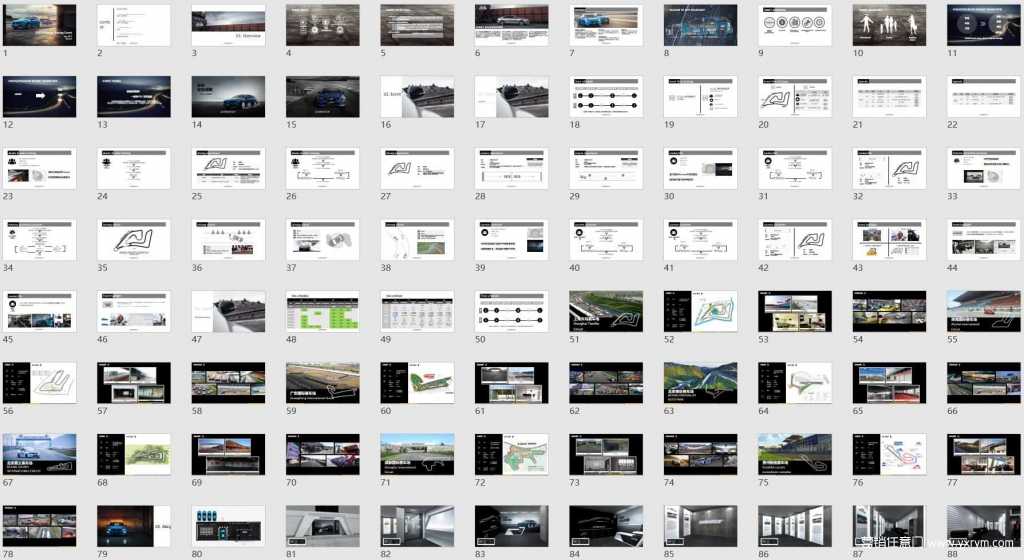The height and width of the screenshot is (560, 1024).
Task: Select slide 68 thumbnail
Action: tap(134, 455)
